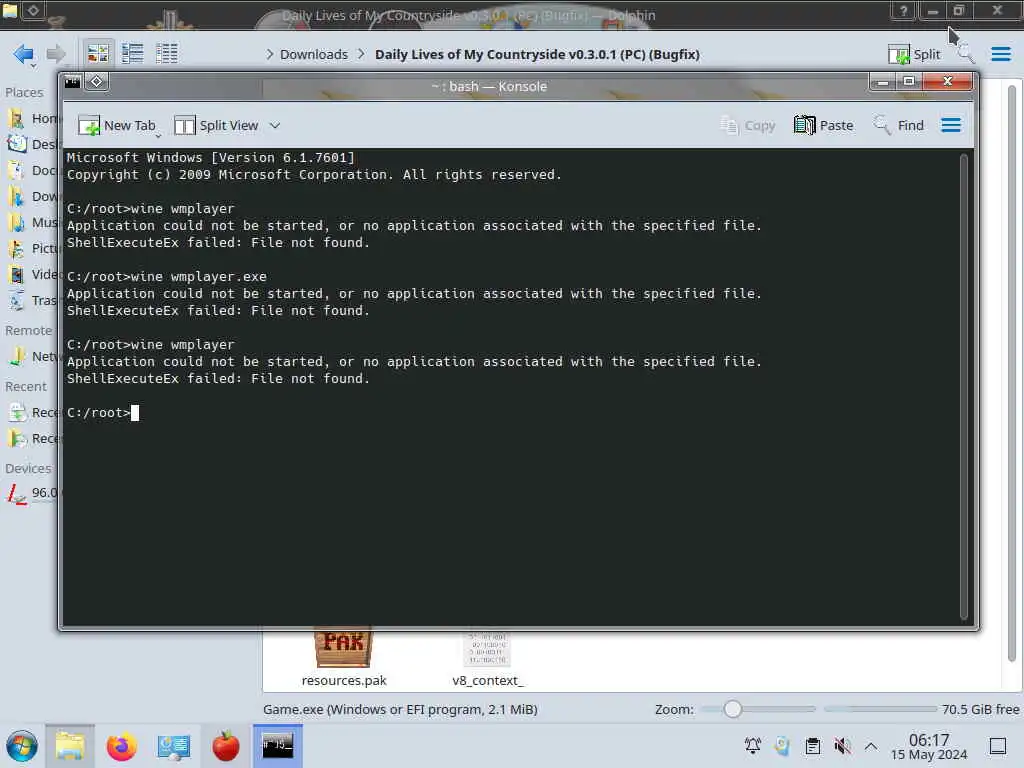Open Dolphin search magnifier
This screenshot has height=768, width=1024.
pos(965,54)
